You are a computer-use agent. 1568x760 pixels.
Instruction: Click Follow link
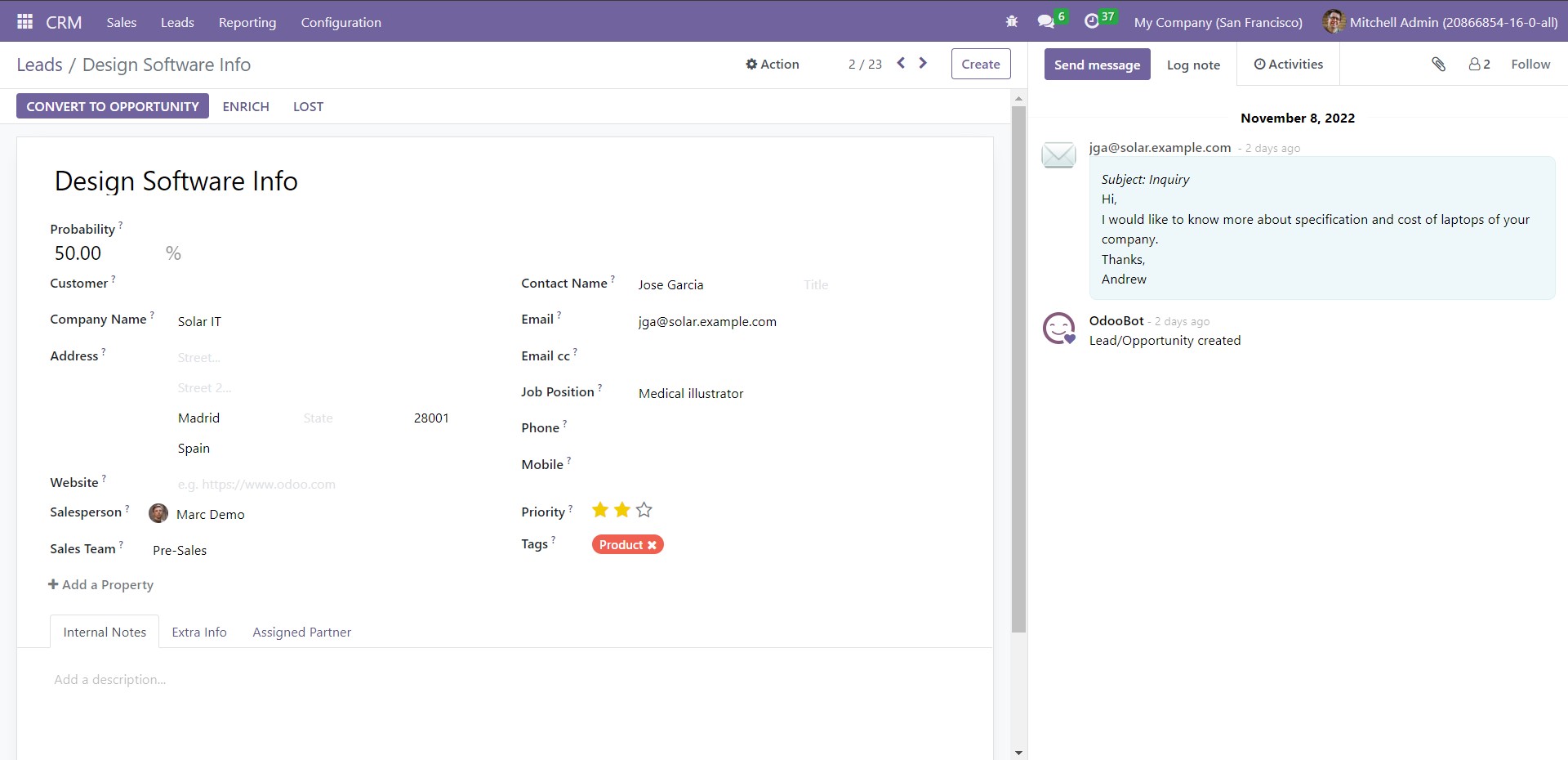tap(1530, 64)
